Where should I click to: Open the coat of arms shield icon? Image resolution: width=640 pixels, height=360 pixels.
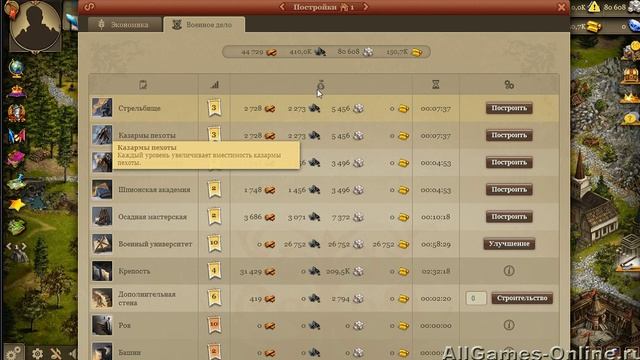pyautogui.click(x=16, y=113)
